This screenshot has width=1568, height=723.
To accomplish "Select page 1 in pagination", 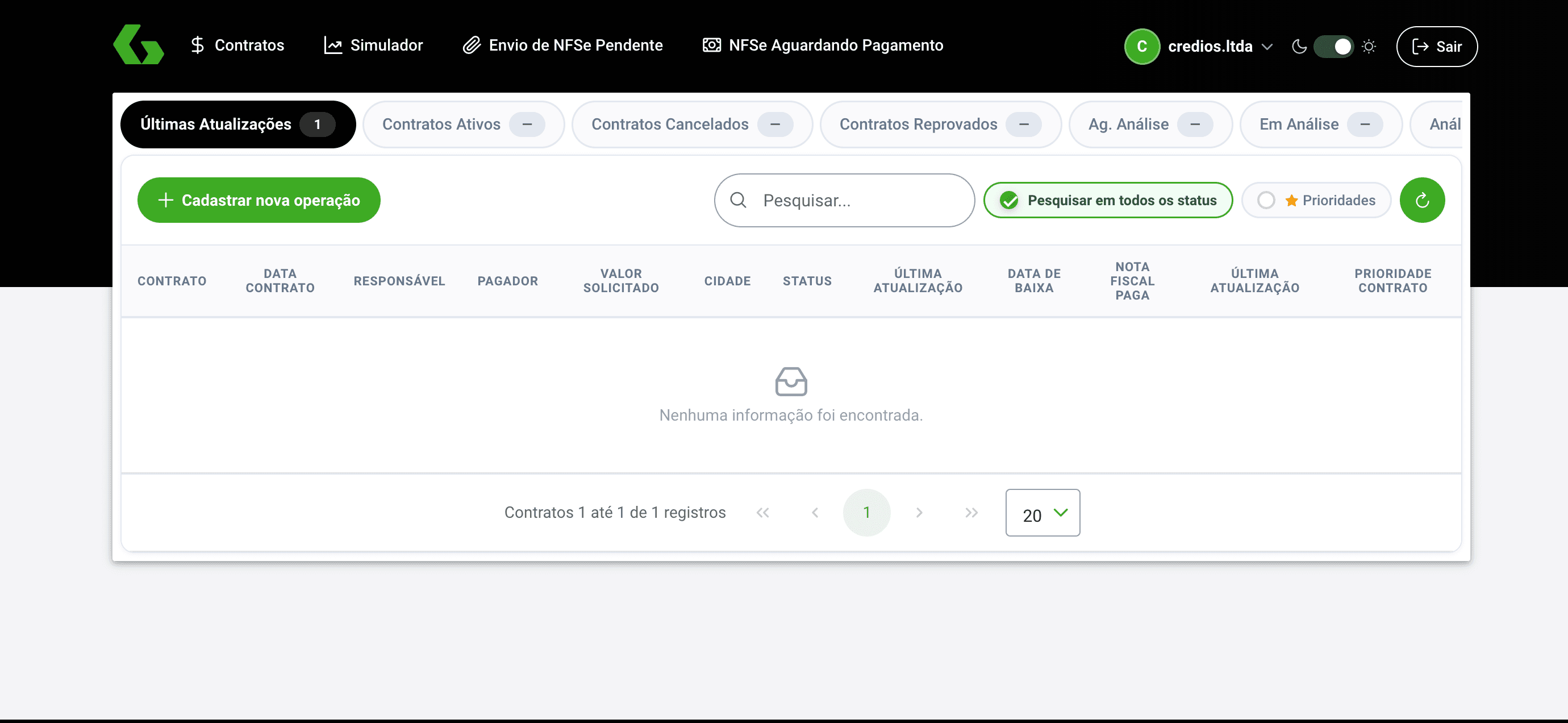I will (867, 513).
